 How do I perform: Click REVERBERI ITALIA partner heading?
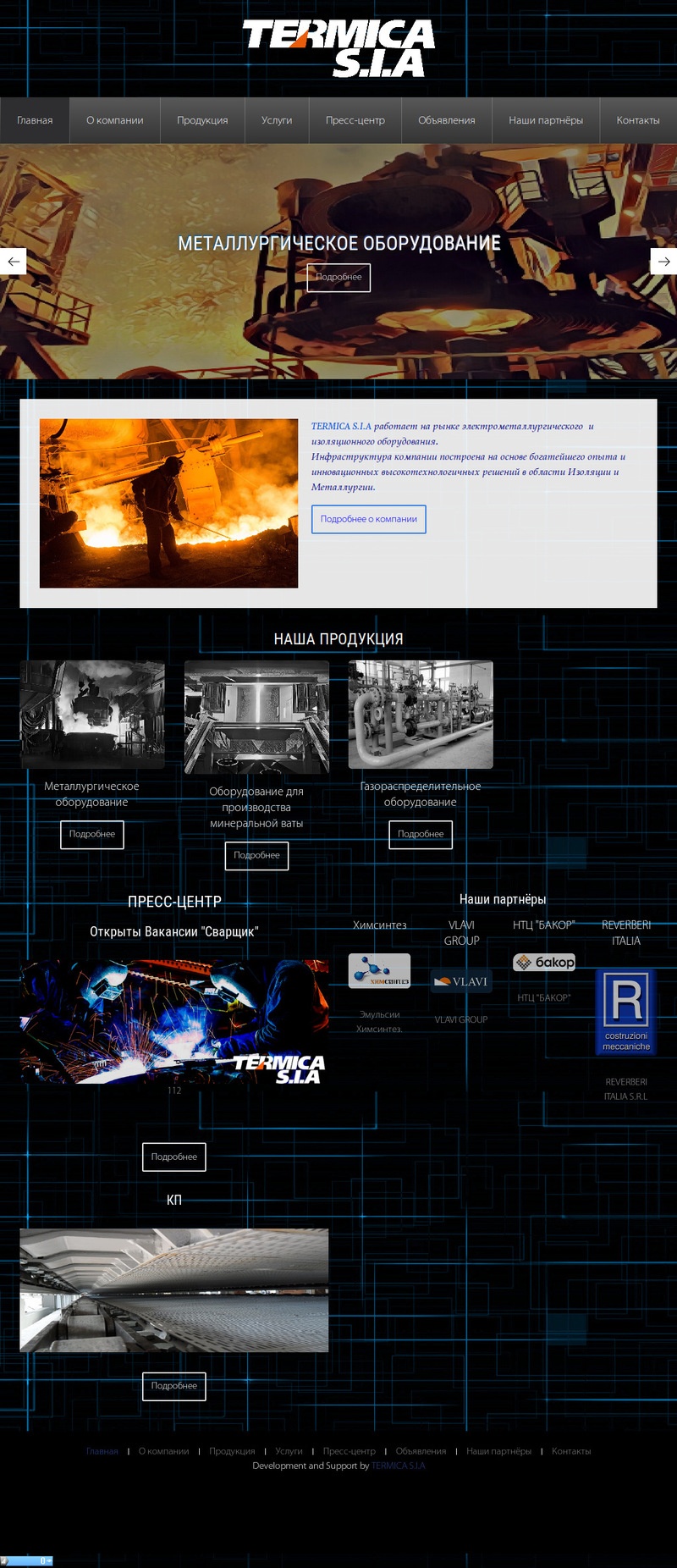pyautogui.click(x=626, y=933)
